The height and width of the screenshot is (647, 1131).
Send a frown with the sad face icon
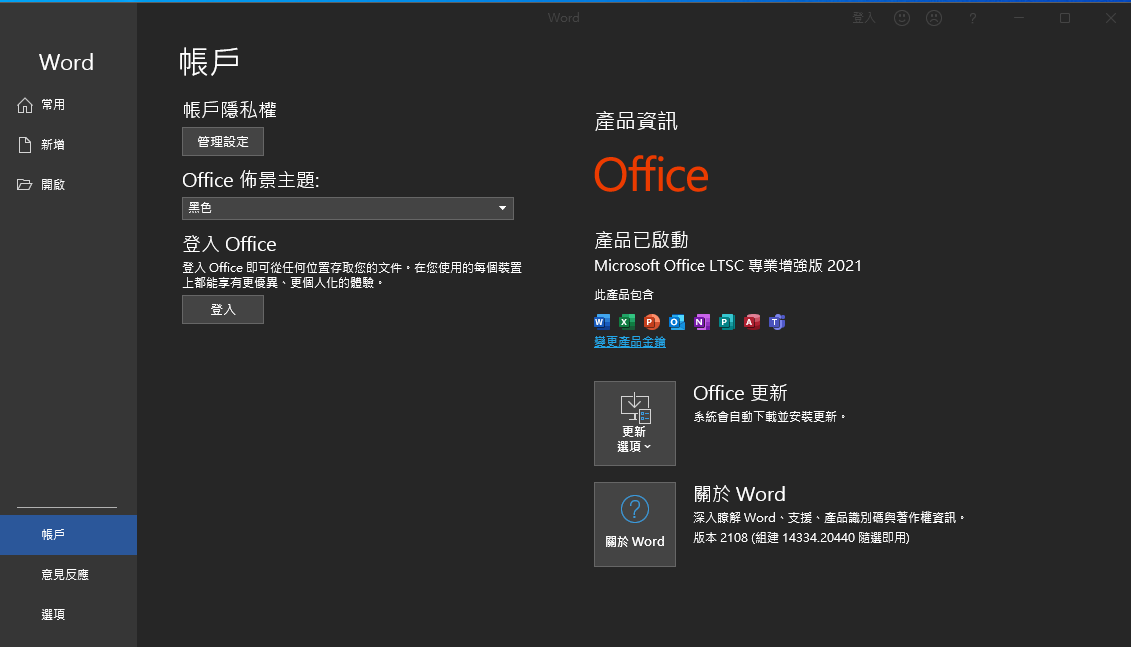[934, 18]
